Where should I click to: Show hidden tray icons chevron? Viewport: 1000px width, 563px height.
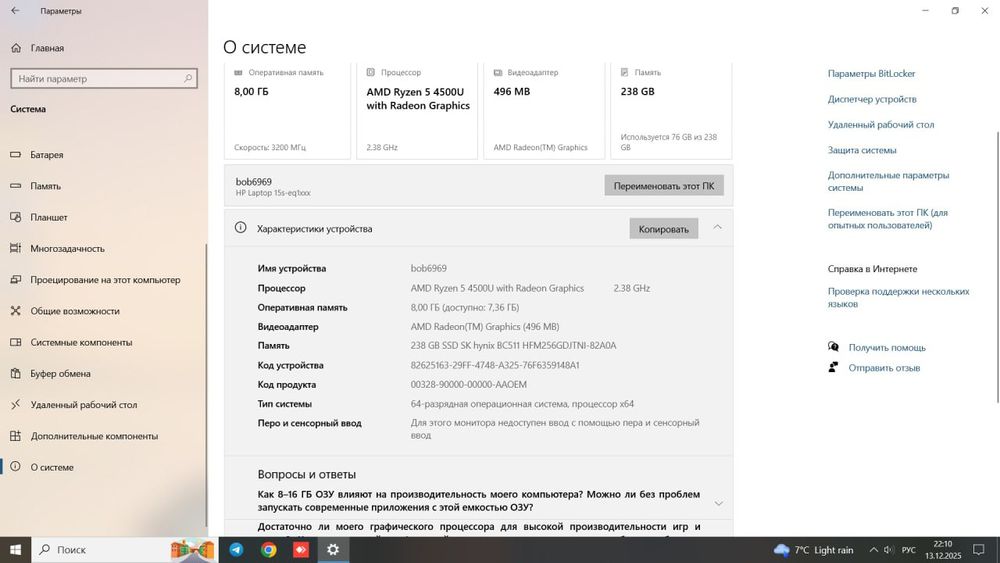873,550
